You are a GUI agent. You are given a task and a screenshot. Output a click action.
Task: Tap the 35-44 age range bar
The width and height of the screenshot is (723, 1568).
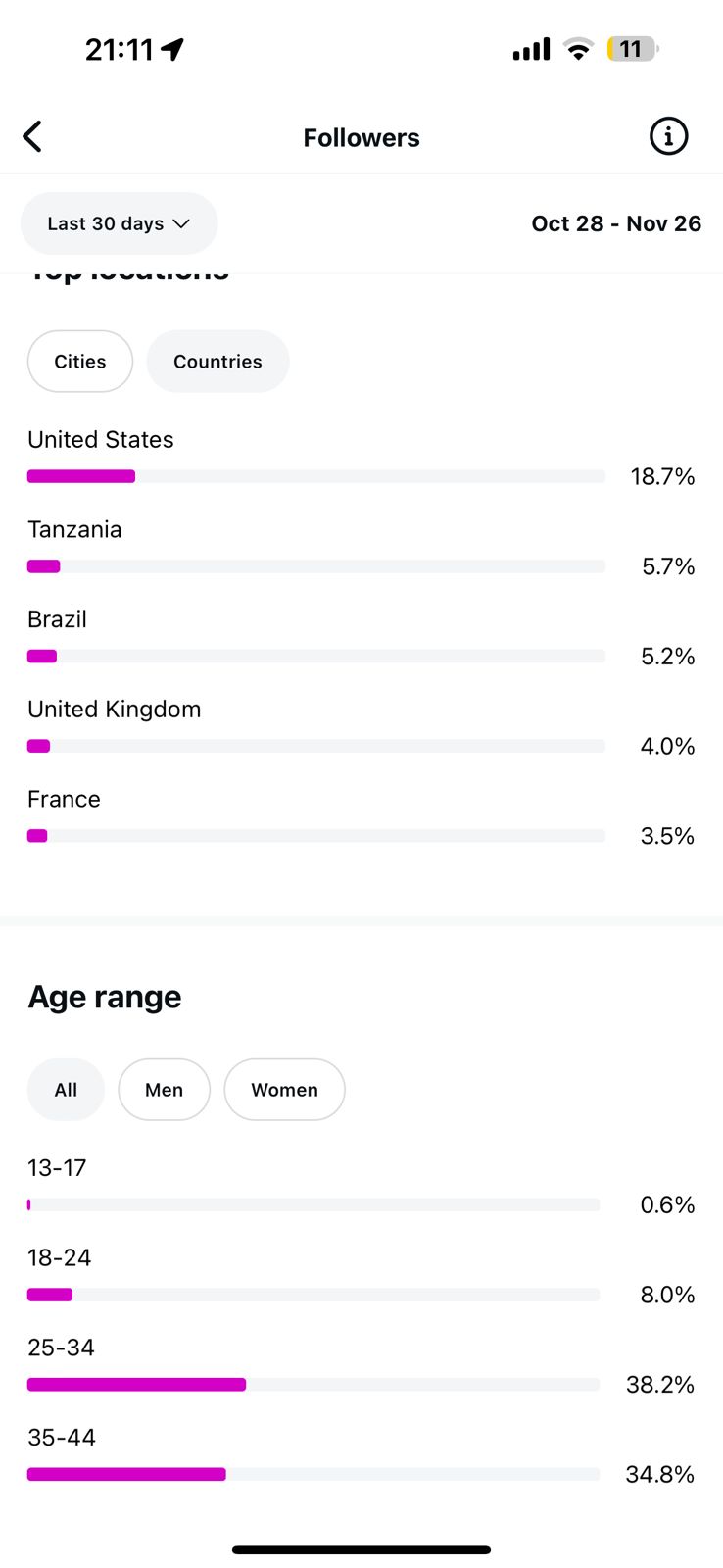313,1475
